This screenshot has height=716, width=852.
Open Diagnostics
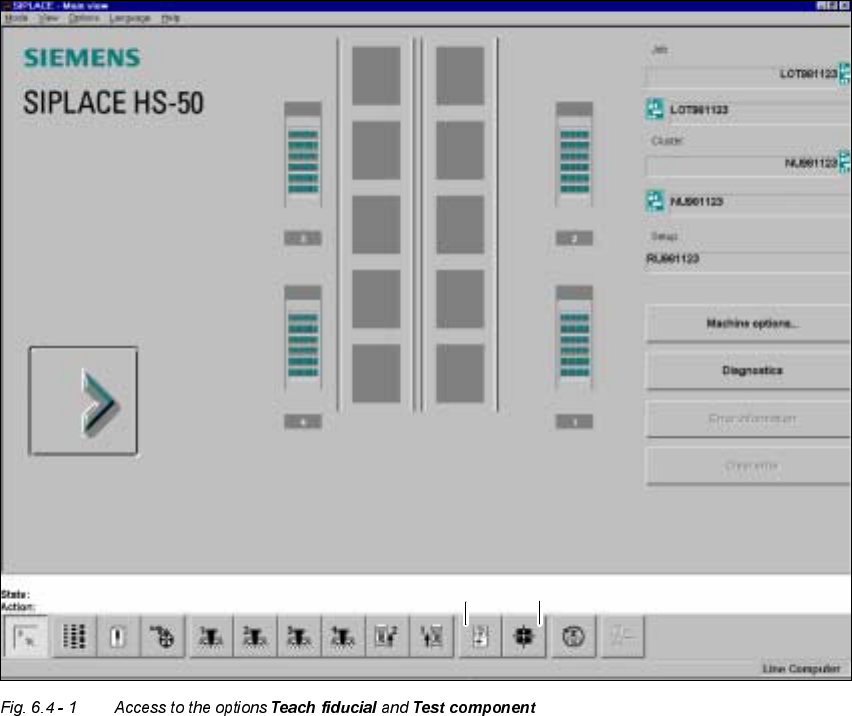point(749,370)
